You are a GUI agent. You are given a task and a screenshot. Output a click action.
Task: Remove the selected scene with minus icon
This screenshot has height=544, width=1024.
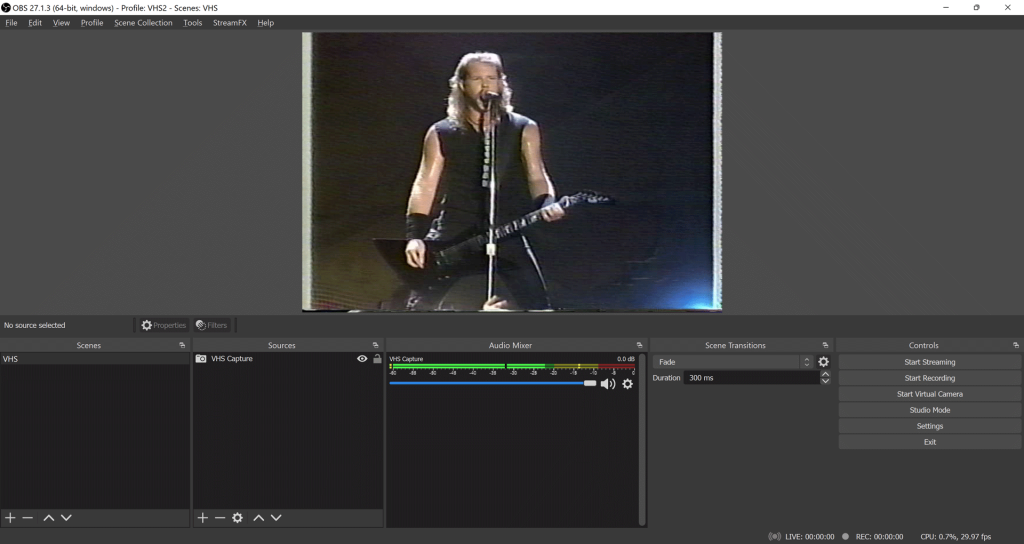click(28, 518)
